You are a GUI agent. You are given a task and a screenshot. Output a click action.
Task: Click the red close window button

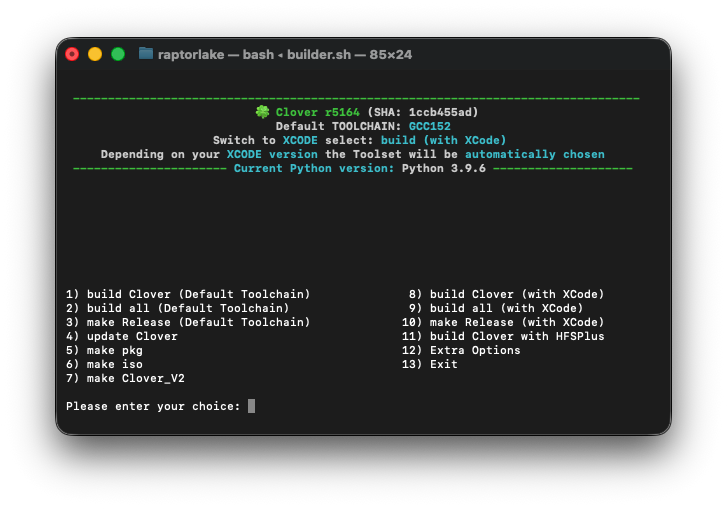72,54
